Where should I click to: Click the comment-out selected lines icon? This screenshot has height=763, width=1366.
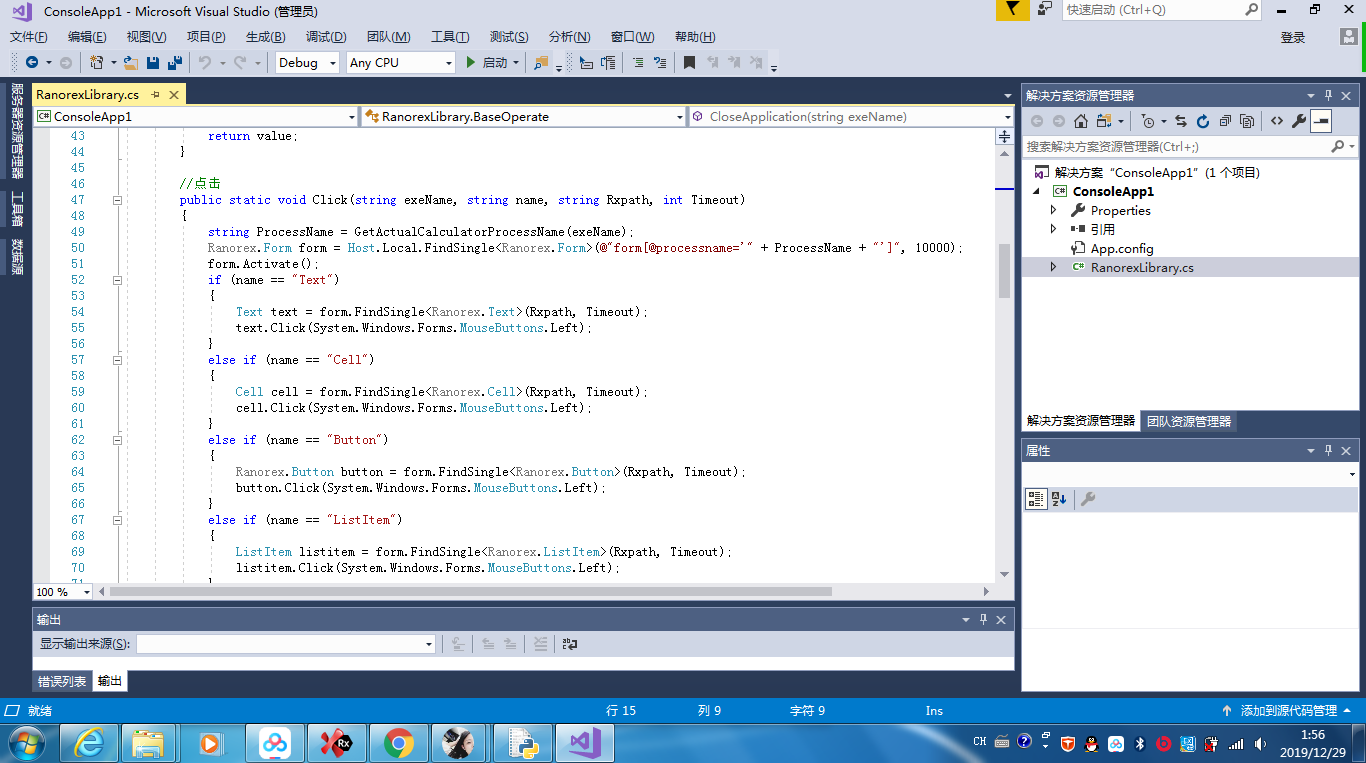pyautogui.click(x=638, y=62)
